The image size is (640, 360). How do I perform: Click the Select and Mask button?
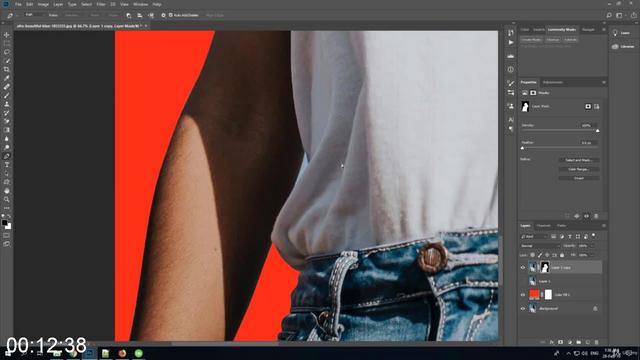579,160
